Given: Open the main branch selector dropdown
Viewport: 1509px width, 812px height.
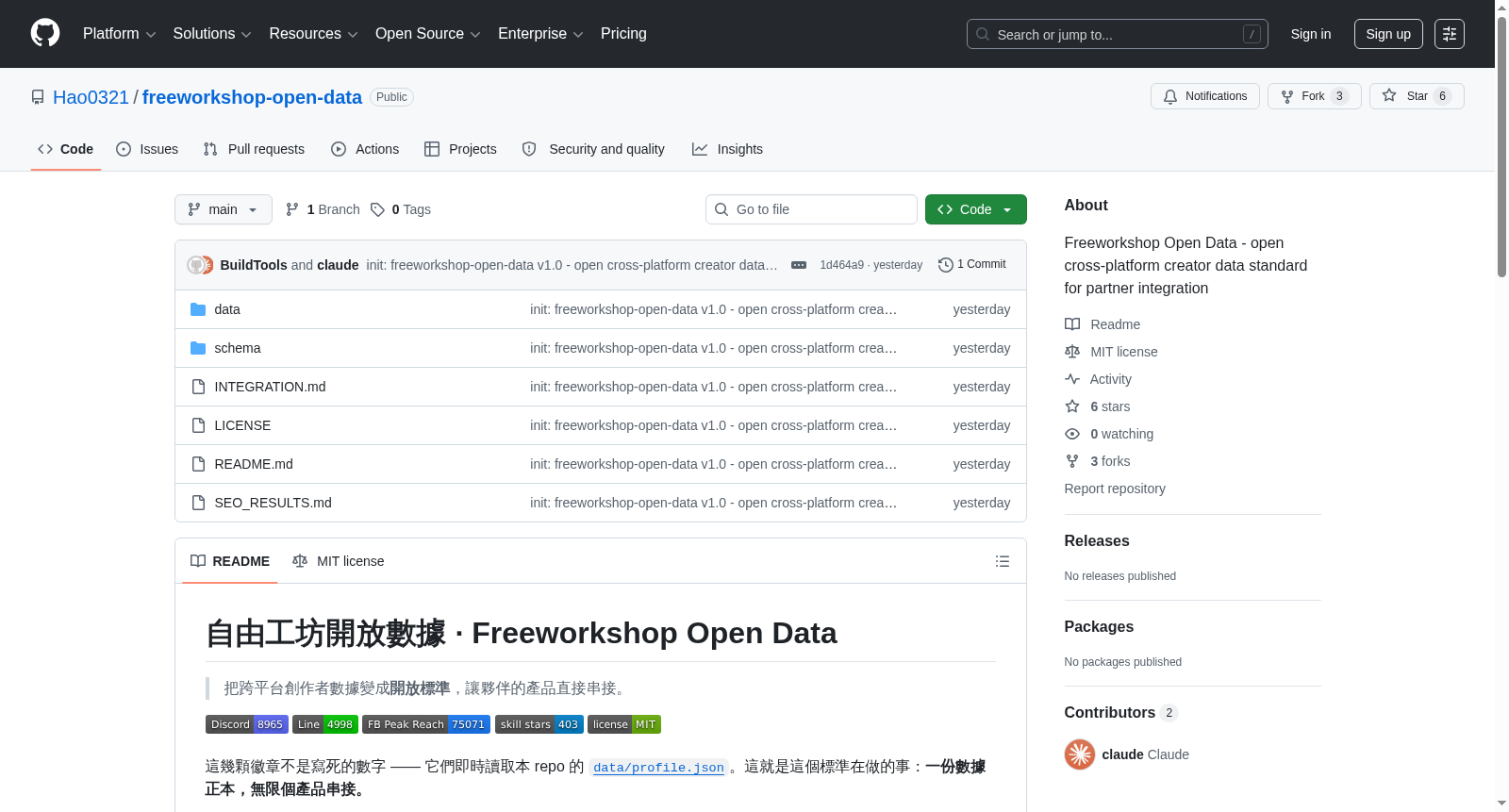Looking at the screenshot, I should click(224, 209).
